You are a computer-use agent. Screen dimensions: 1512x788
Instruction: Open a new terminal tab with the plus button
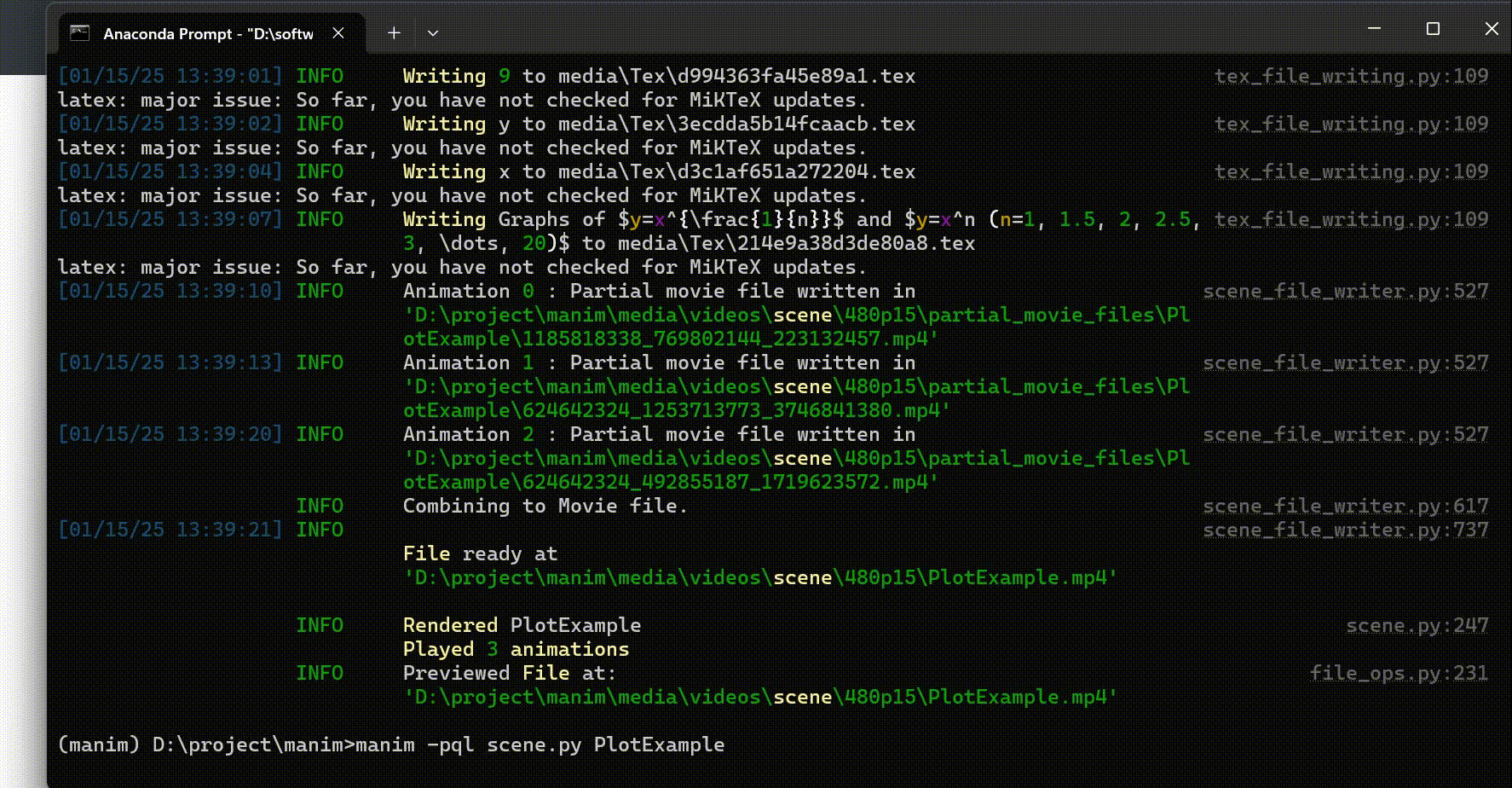(394, 33)
